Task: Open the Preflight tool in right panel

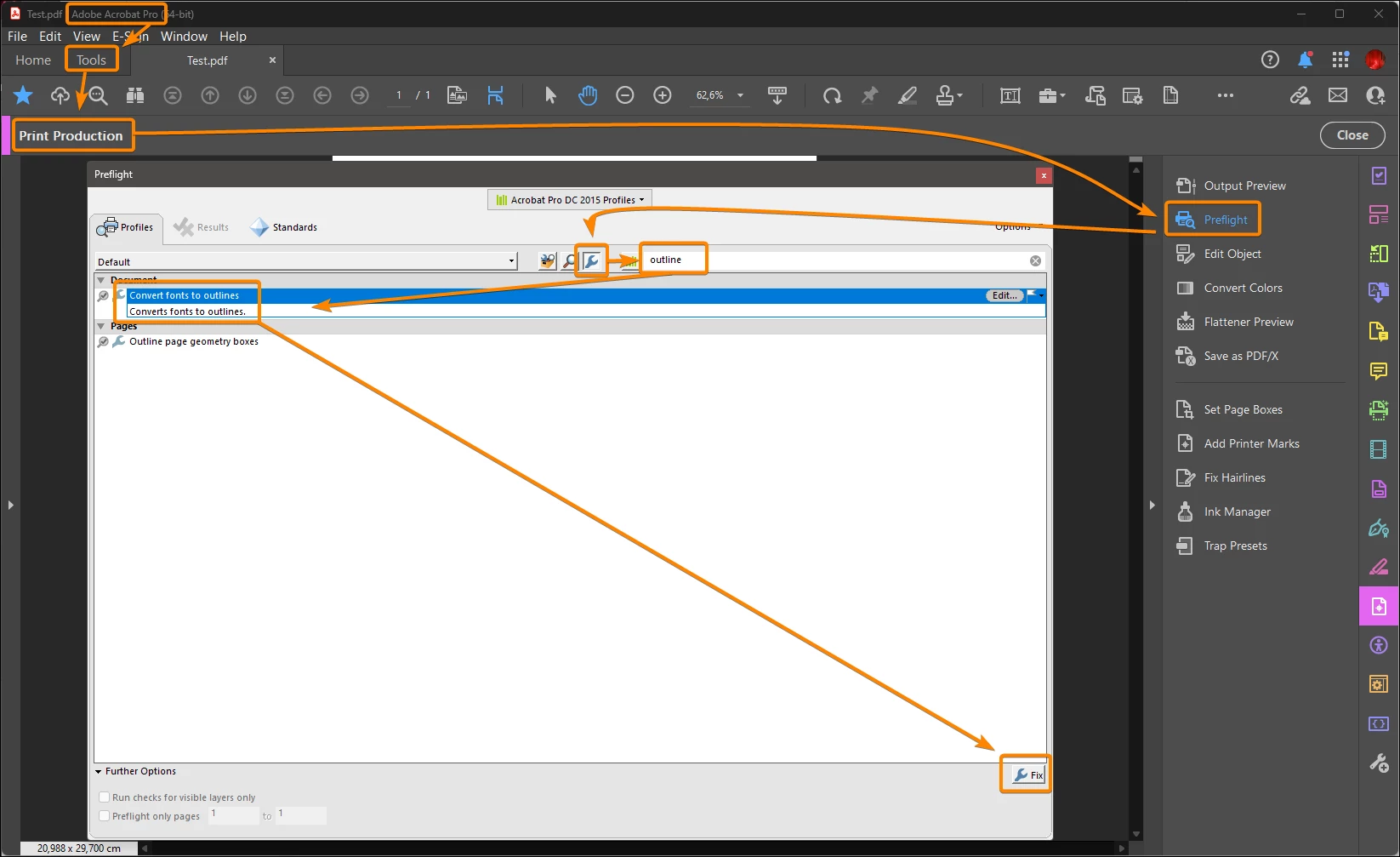Action: (x=1212, y=220)
